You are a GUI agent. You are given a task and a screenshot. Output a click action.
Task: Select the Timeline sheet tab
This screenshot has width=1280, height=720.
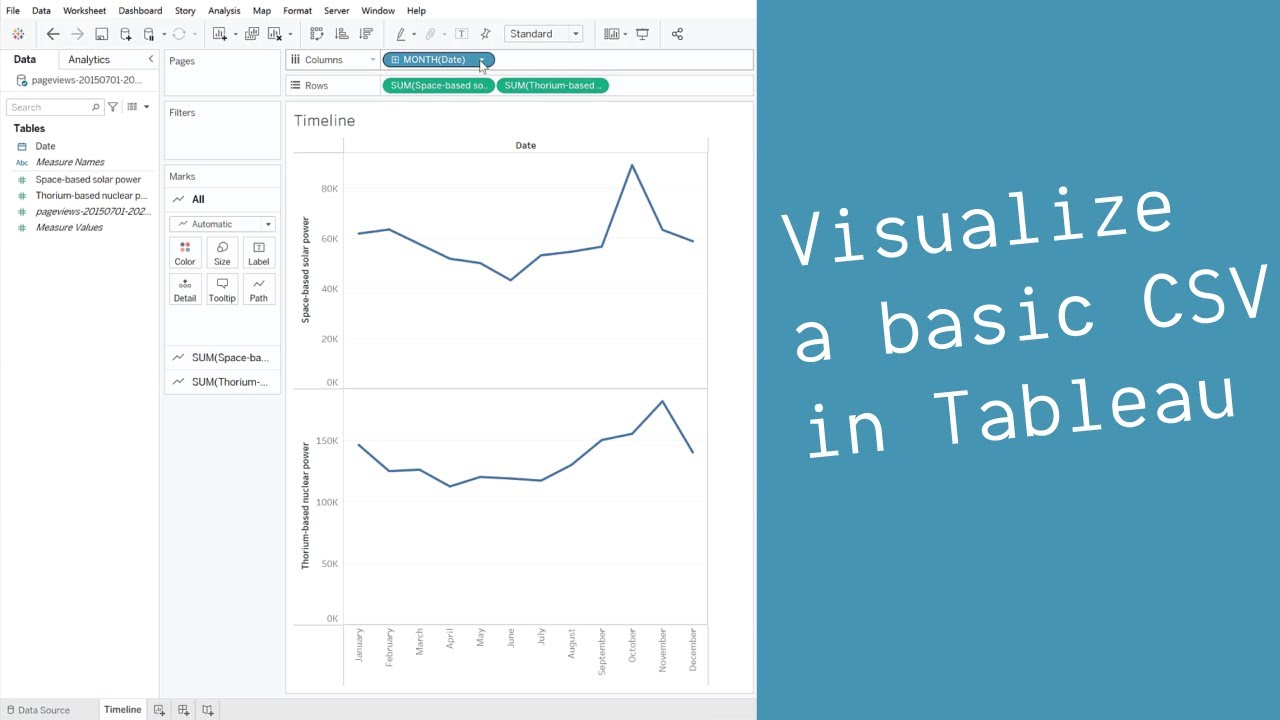[x=123, y=710]
